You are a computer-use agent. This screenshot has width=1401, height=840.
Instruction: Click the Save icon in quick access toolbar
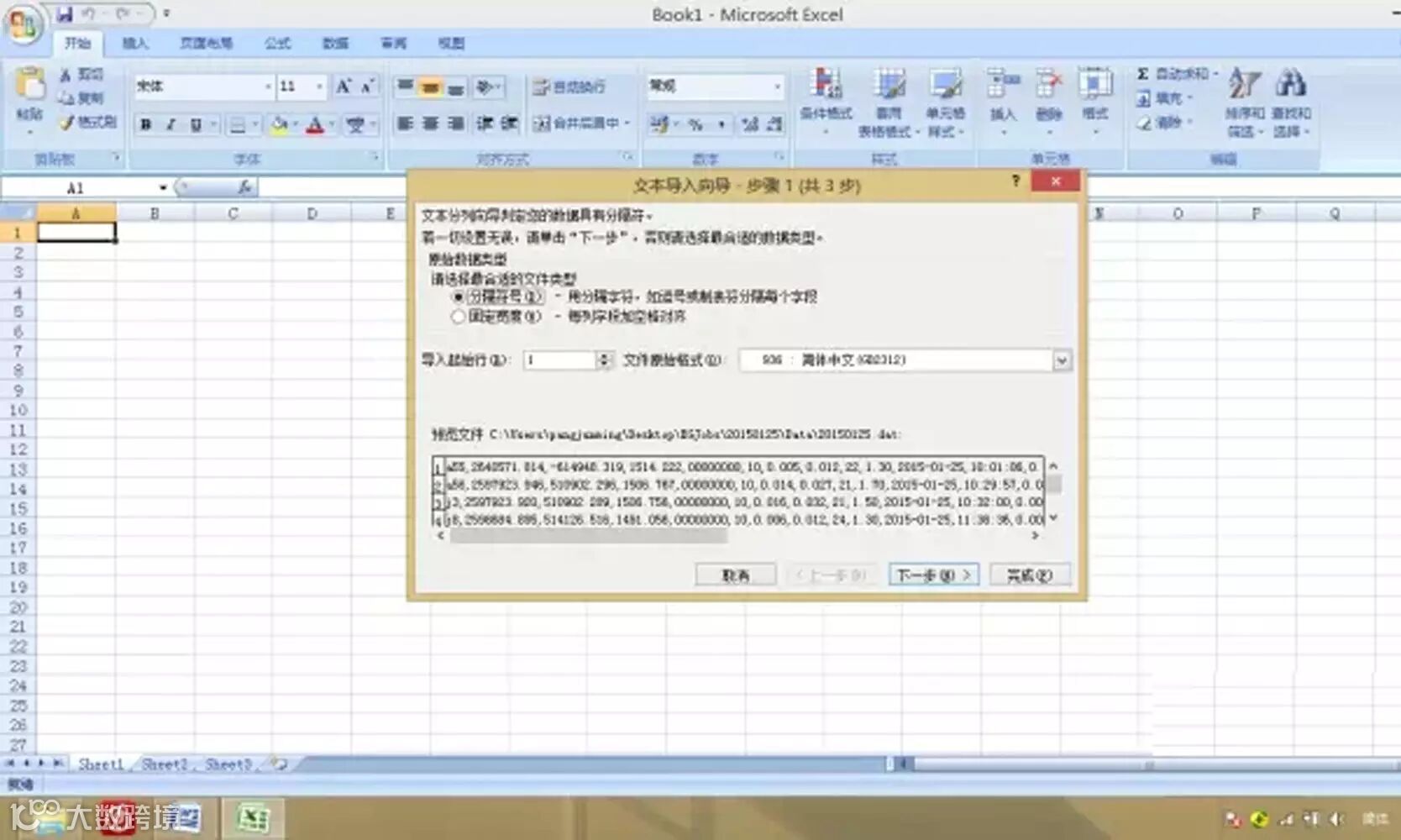(x=66, y=14)
